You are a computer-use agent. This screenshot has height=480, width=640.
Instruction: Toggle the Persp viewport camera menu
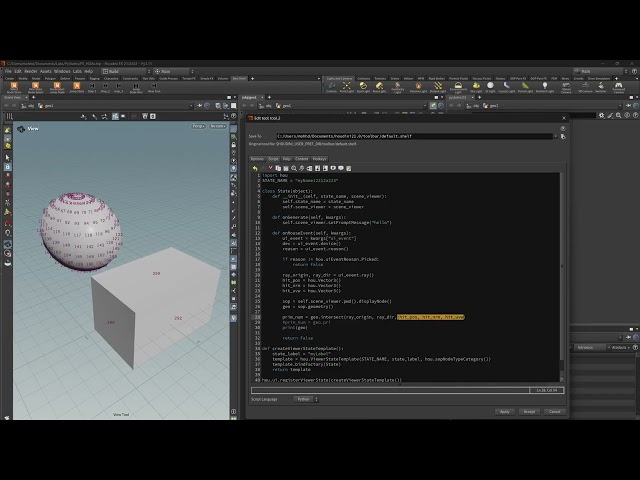coord(198,126)
